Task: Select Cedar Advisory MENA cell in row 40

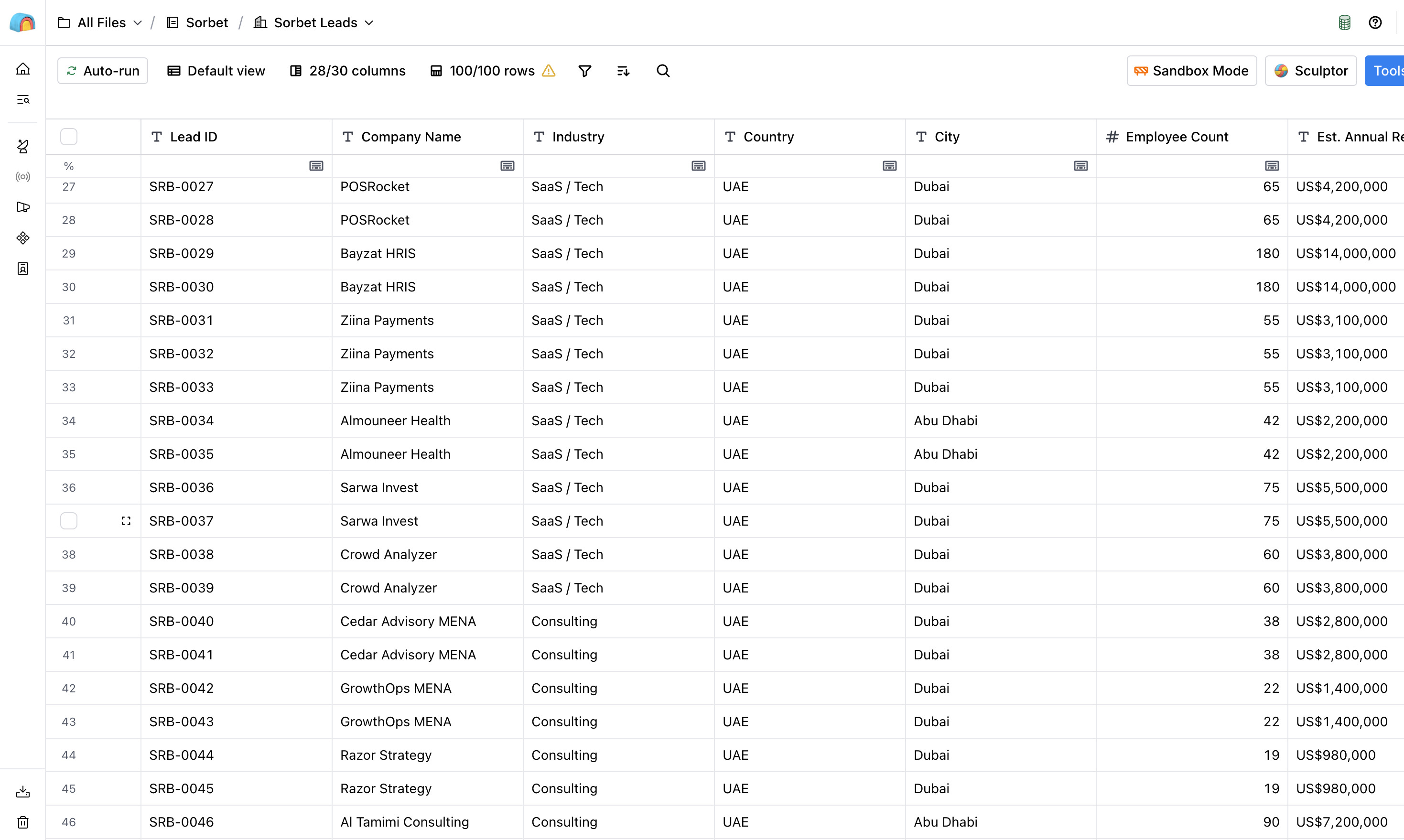Action: click(x=427, y=621)
